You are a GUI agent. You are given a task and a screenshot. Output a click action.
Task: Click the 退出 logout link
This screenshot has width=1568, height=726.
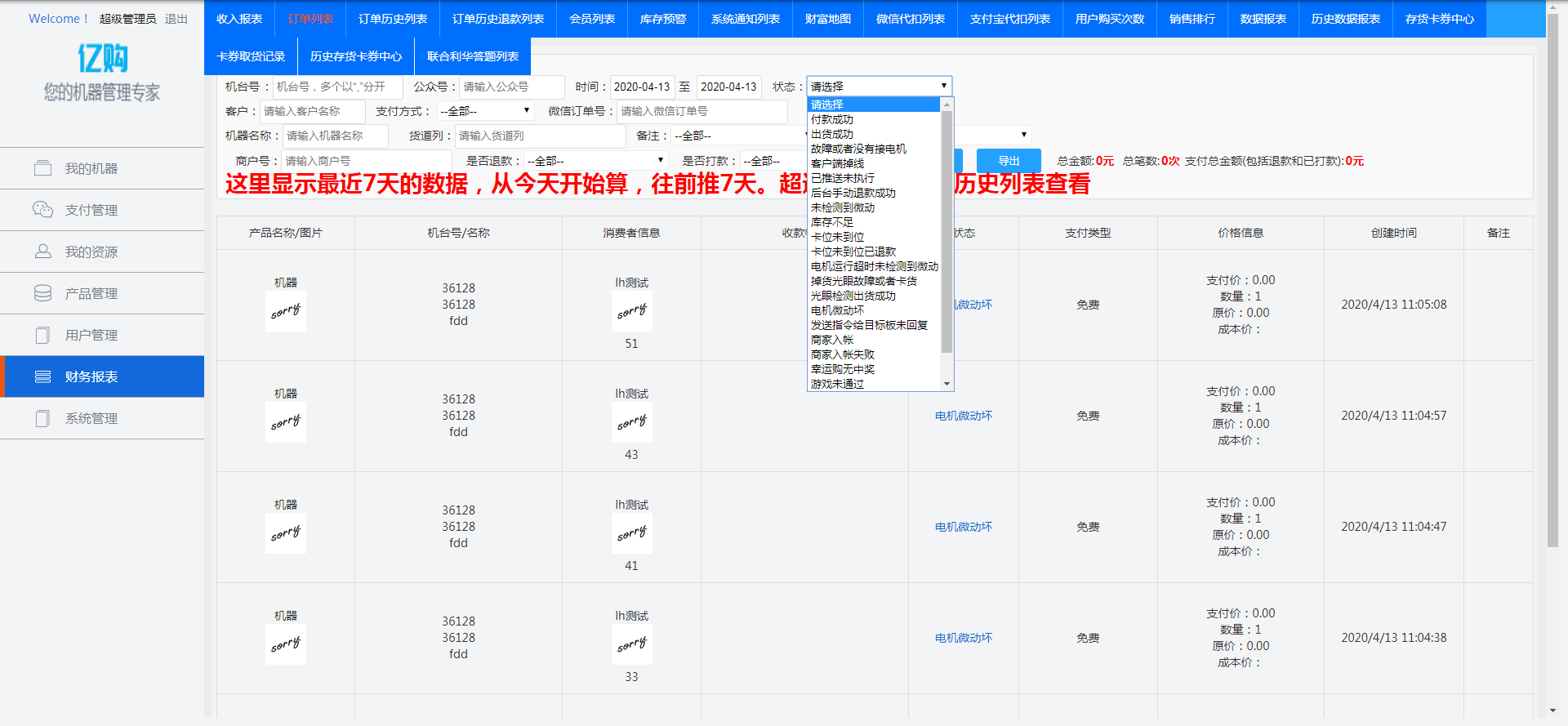click(176, 19)
